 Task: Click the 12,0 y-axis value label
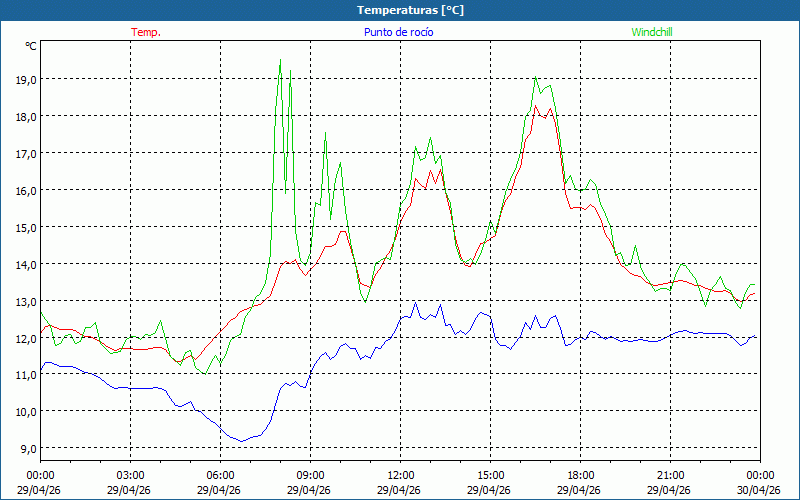tap(24, 338)
